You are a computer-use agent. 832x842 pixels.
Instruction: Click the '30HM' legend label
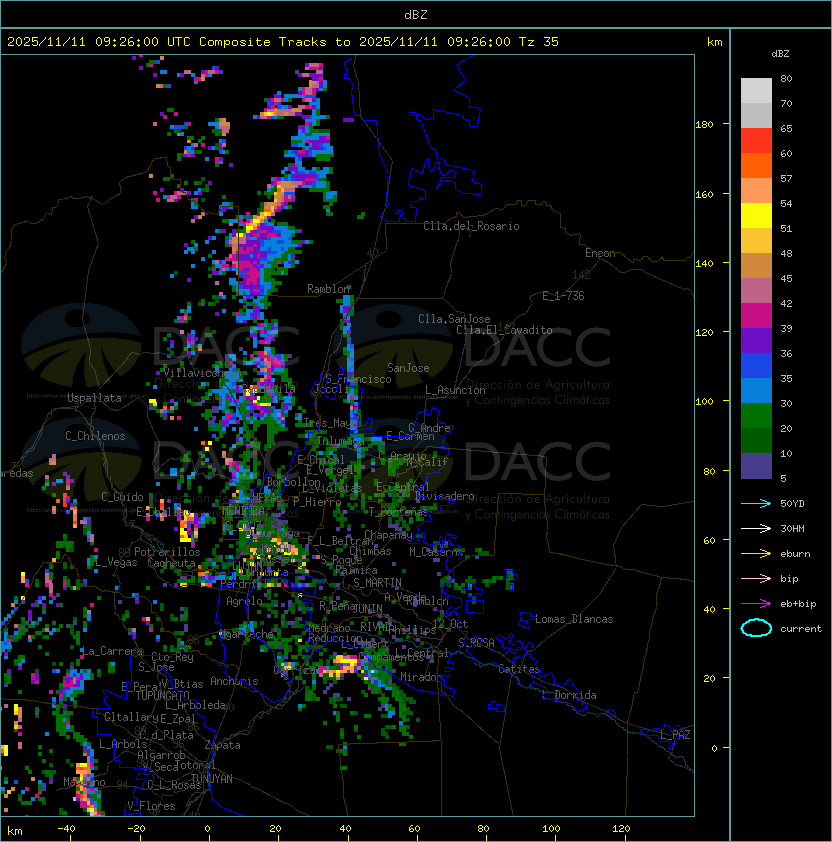[792, 528]
